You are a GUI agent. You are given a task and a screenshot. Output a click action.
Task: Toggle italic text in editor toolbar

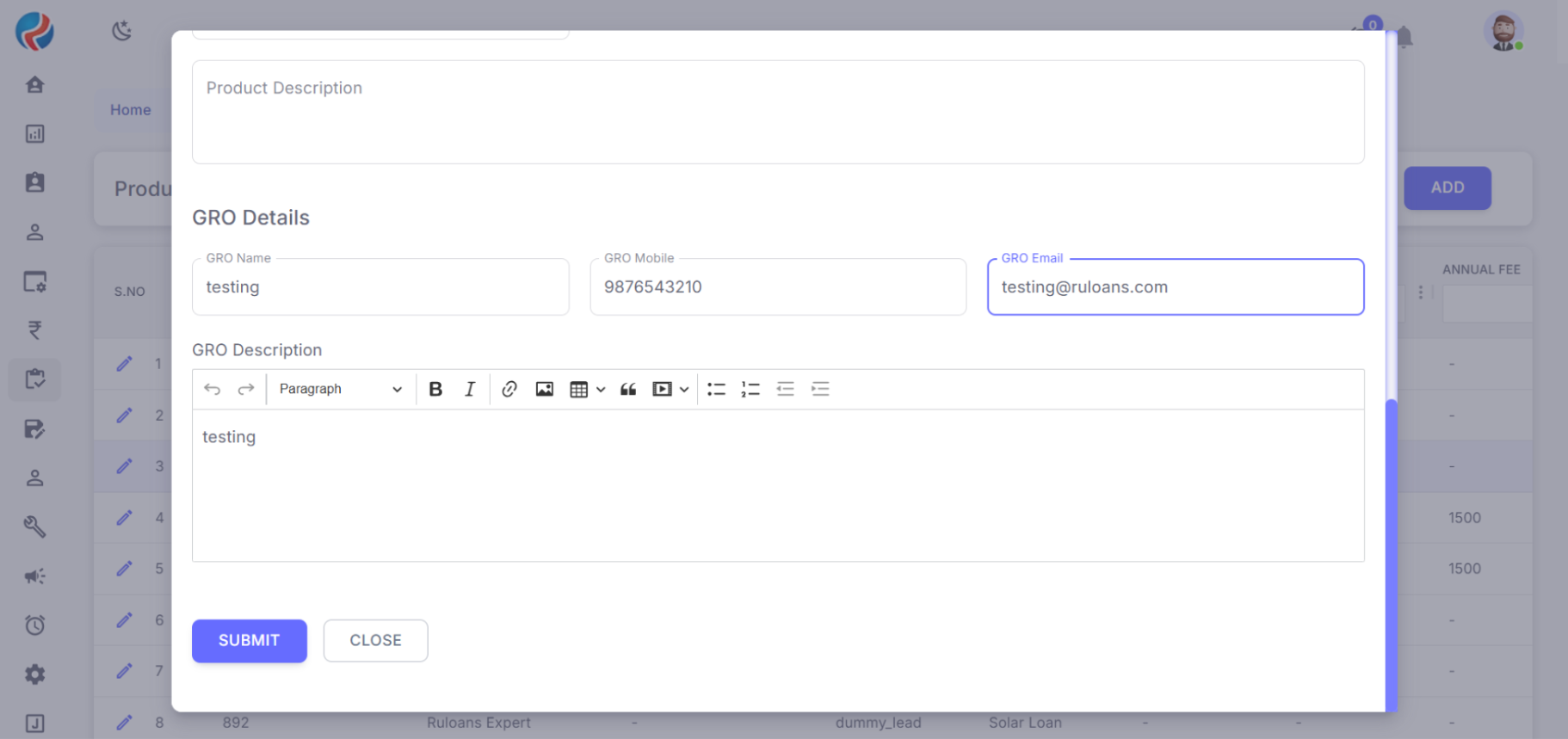(x=470, y=389)
